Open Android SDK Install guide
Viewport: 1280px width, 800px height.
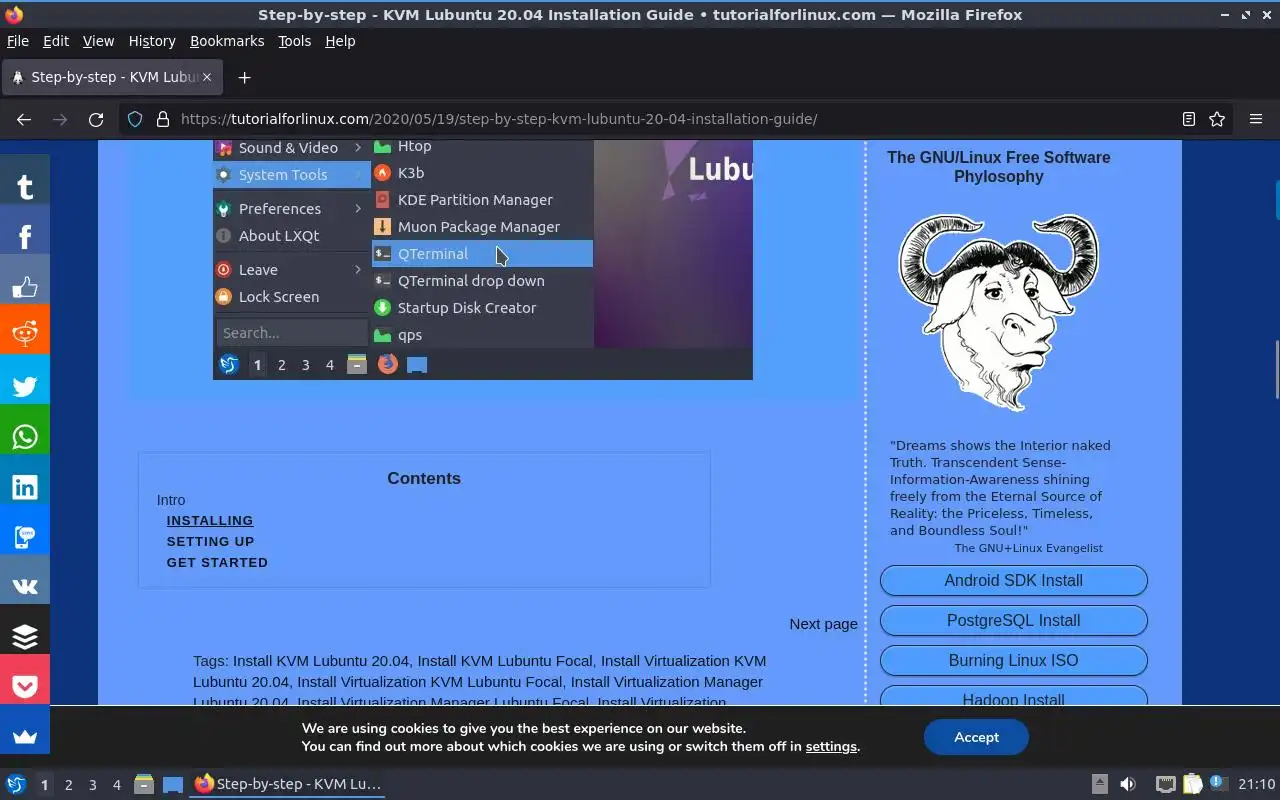tap(1013, 580)
